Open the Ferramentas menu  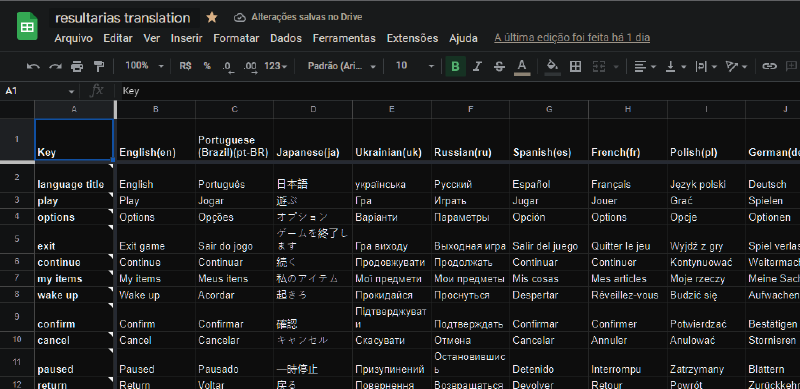tap(344, 38)
